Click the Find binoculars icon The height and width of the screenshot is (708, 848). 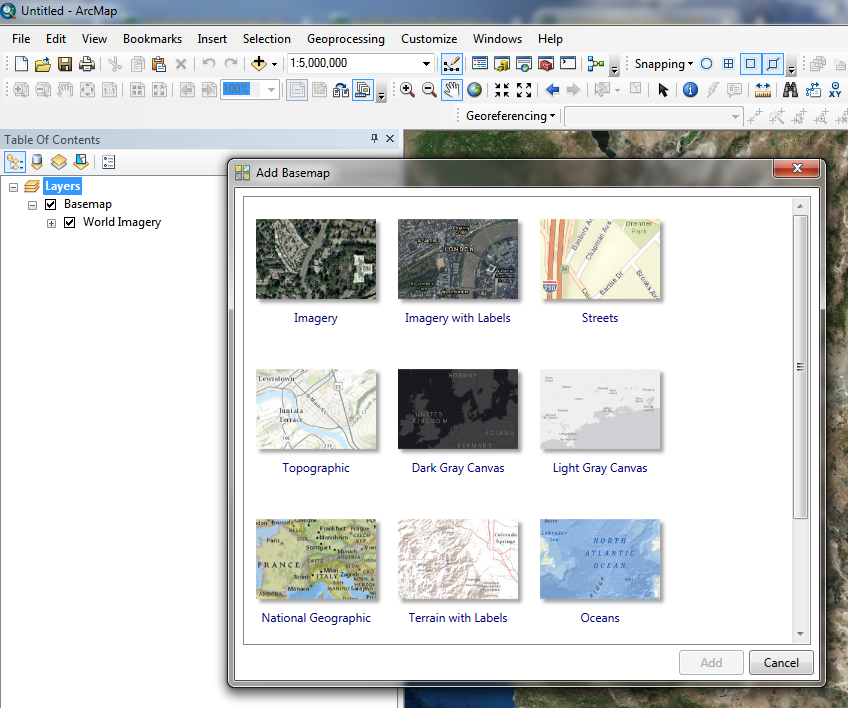click(x=790, y=90)
